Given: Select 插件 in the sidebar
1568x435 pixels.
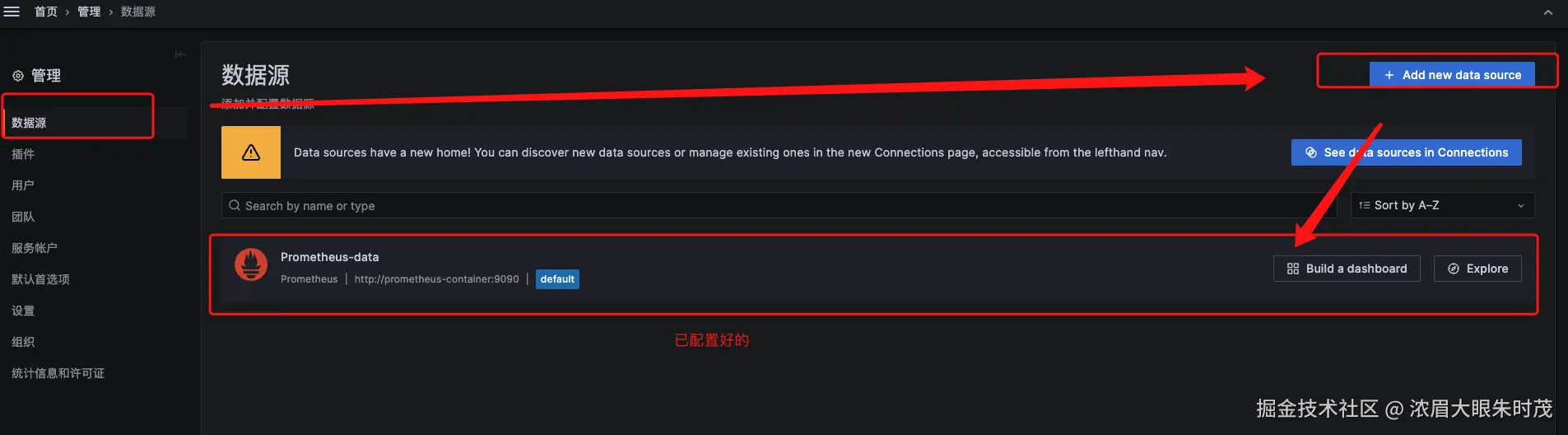Looking at the screenshot, I should click(x=23, y=154).
